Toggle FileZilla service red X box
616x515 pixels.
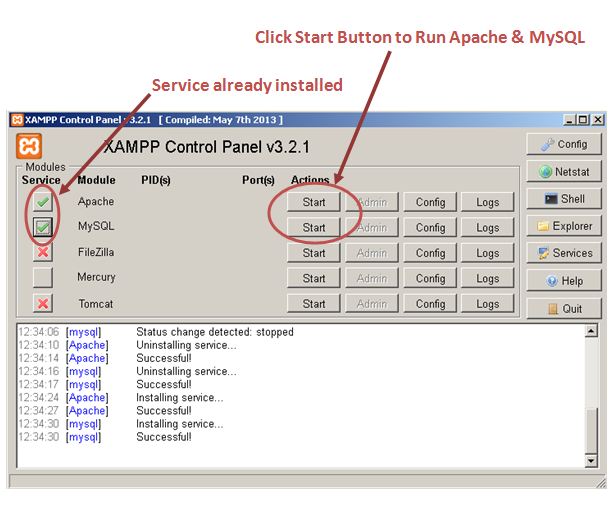(42, 252)
